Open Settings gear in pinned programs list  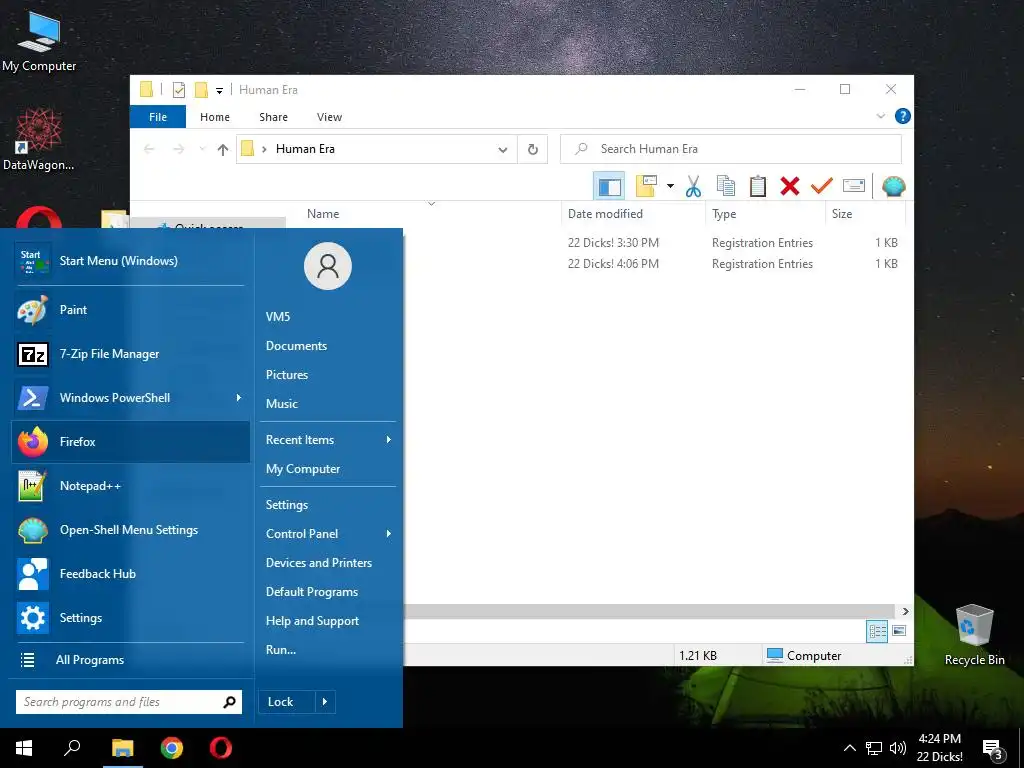tap(131, 618)
